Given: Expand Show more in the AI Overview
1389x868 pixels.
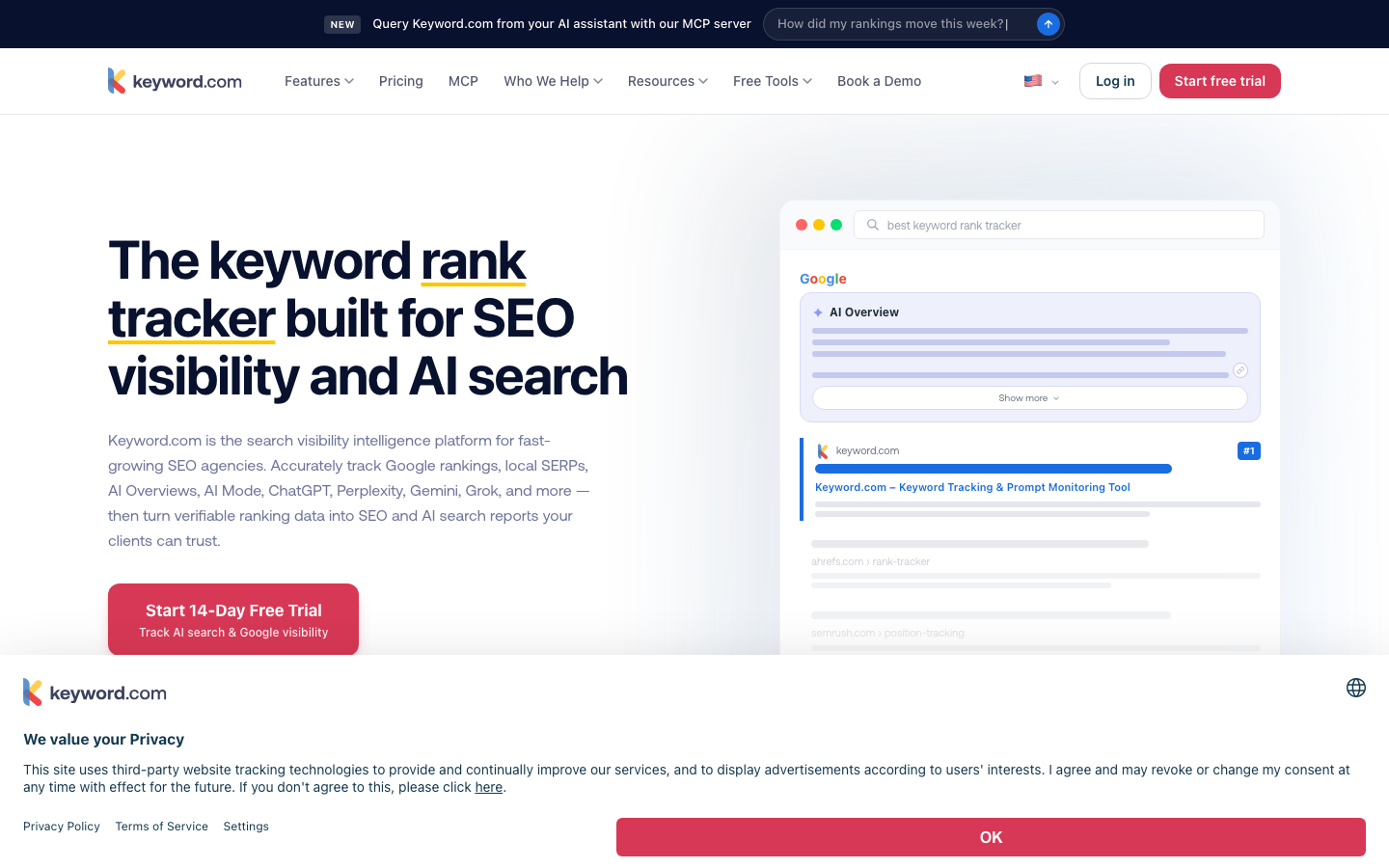Looking at the screenshot, I should pyautogui.click(x=1029, y=398).
